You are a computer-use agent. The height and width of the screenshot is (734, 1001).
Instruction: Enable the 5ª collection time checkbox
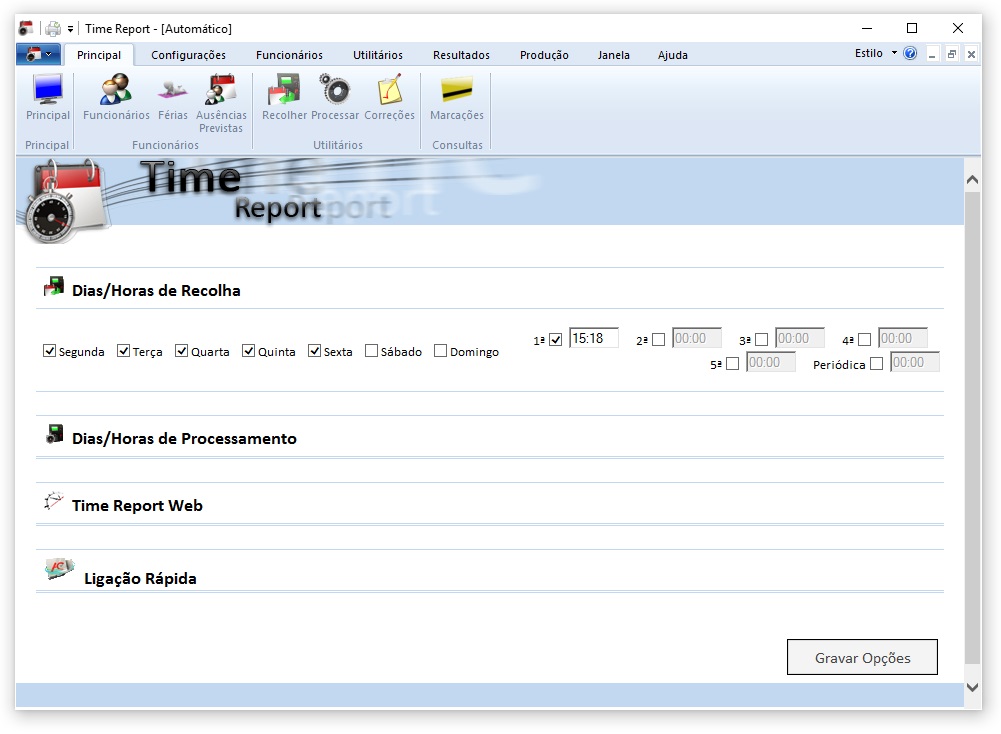732,364
